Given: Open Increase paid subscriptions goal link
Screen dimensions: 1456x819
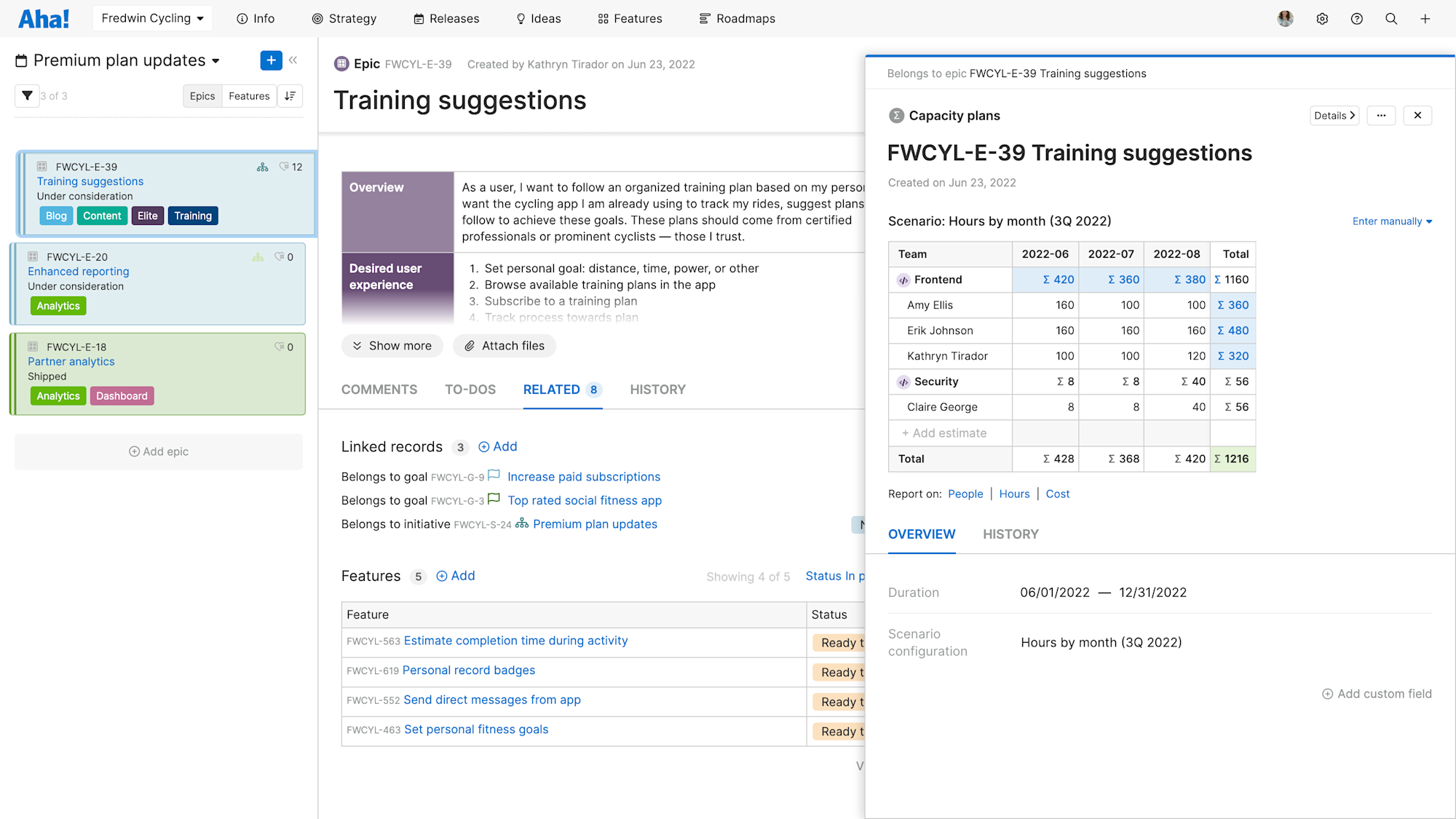Looking at the screenshot, I should (x=583, y=477).
